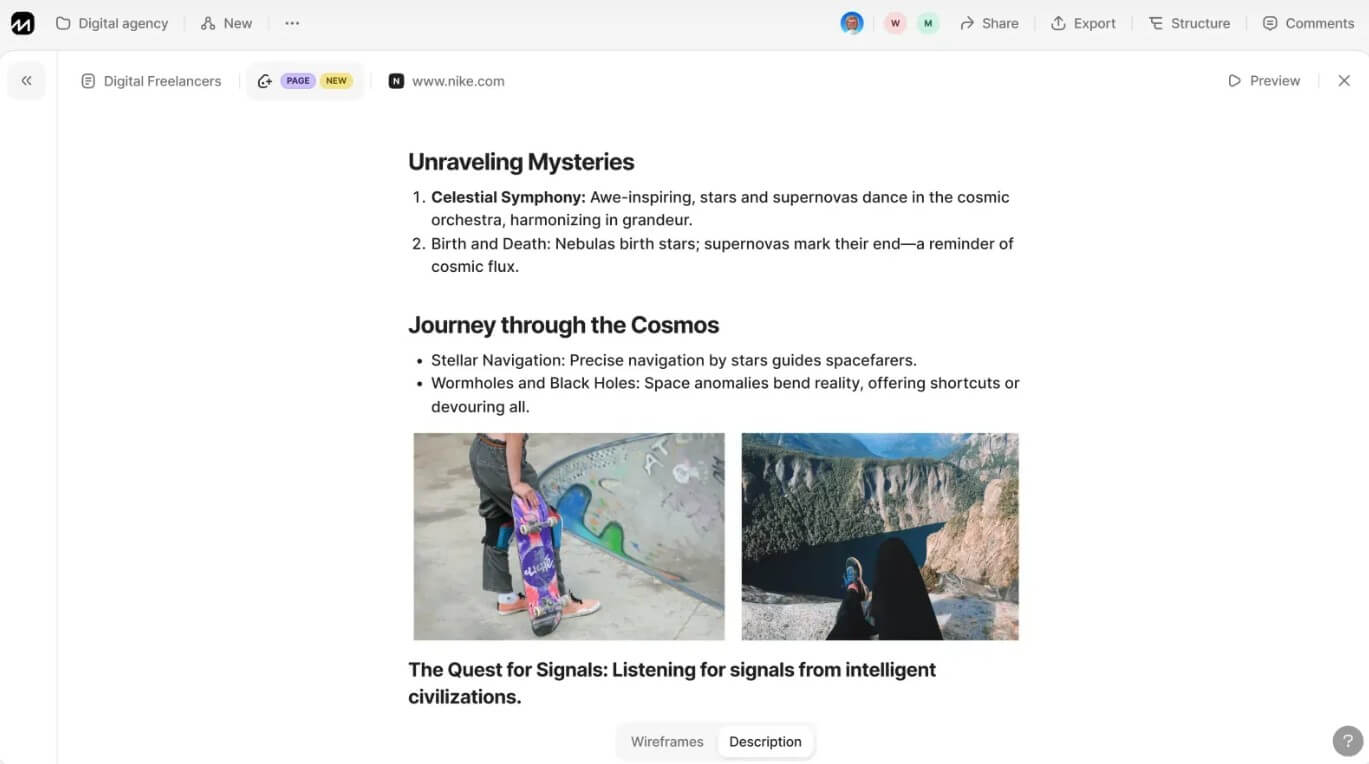This screenshot has height=764, width=1369.
Task: Click the Unraveling Mysteries heading
Action: [521, 162]
